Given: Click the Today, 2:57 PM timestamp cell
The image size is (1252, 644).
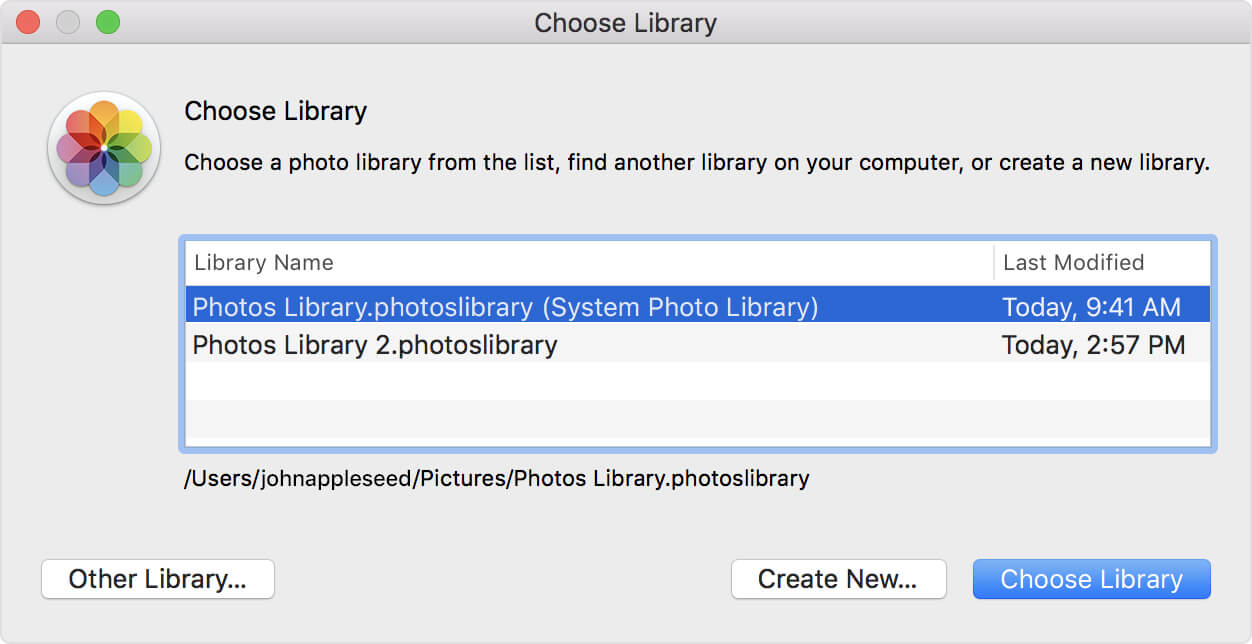Looking at the screenshot, I should coord(1092,344).
